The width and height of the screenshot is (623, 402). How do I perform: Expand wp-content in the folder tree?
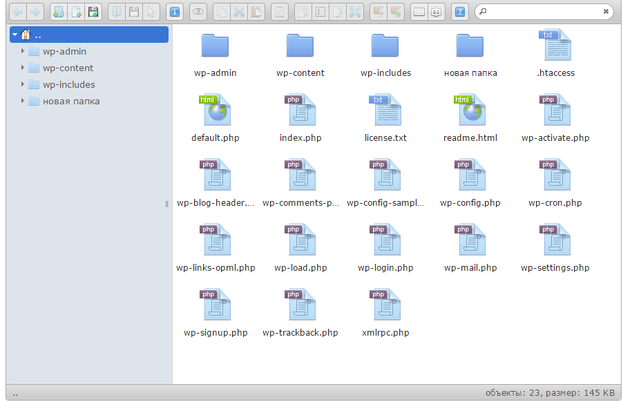tap(22, 68)
